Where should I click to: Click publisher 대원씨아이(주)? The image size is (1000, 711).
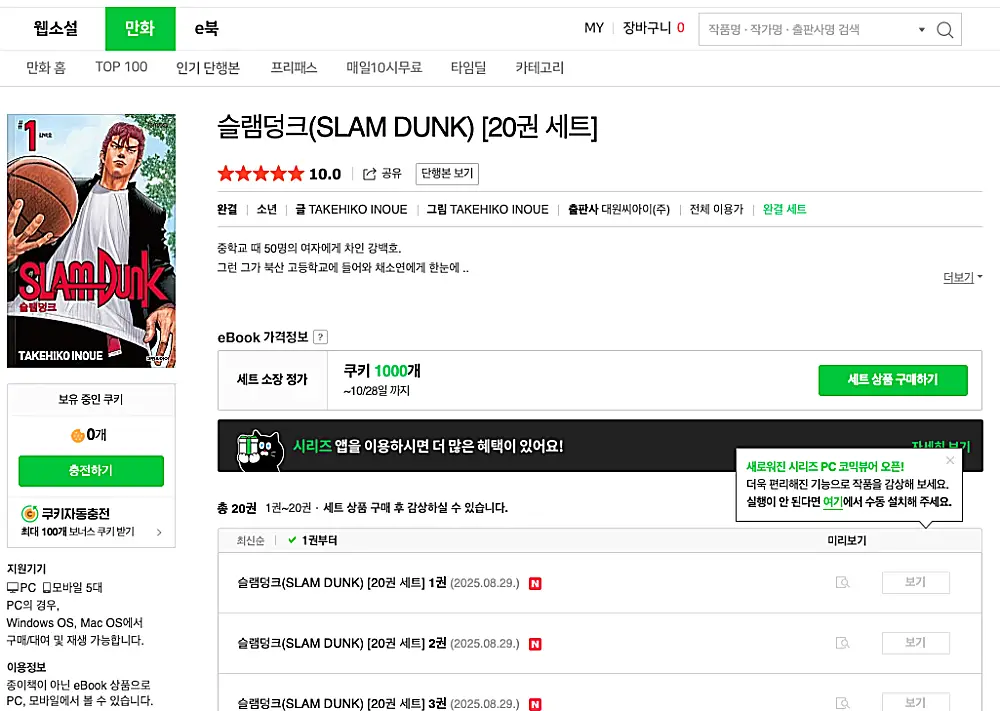pyautogui.click(x=635, y=209)
